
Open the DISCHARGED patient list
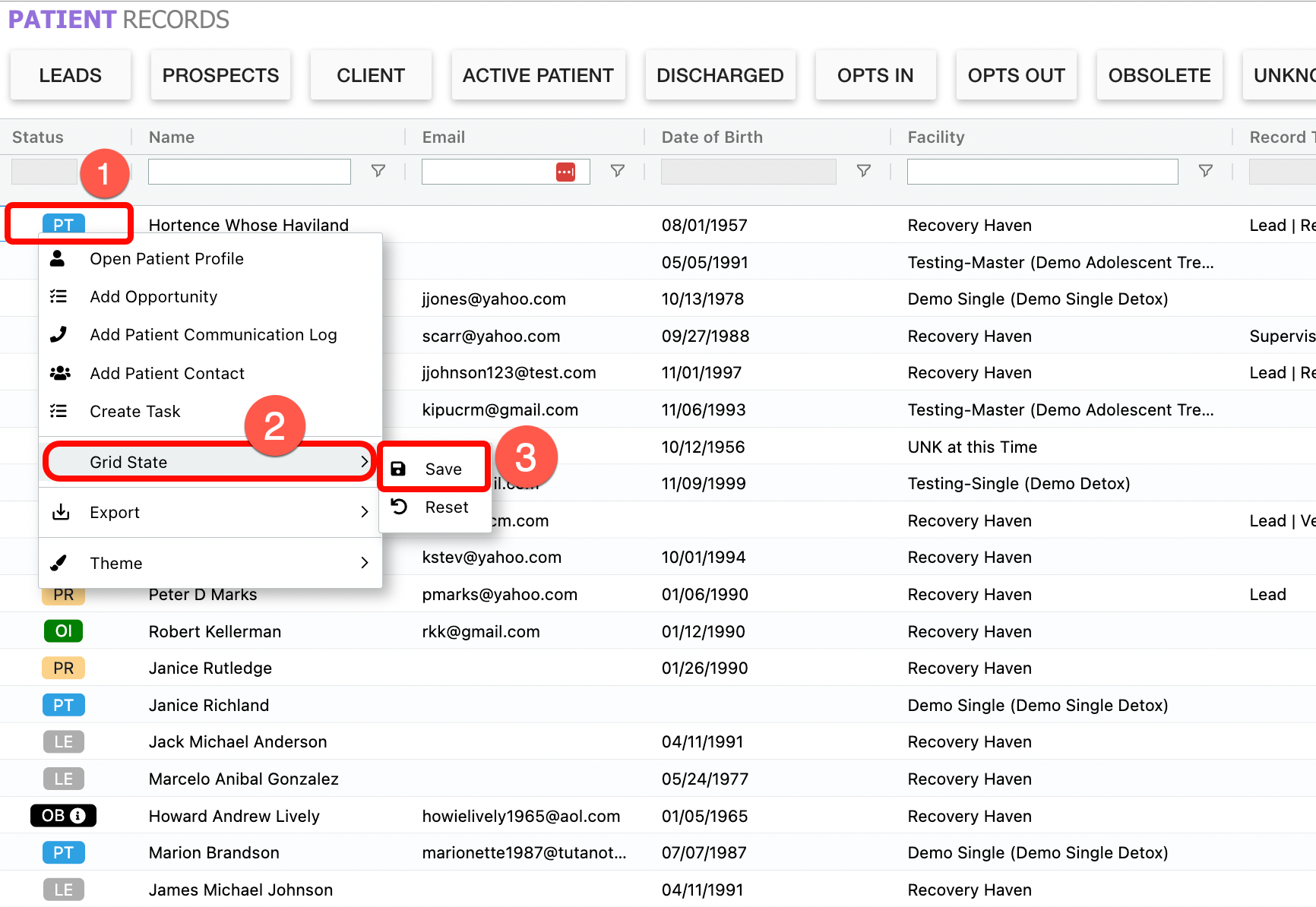(x=720, y=74)
